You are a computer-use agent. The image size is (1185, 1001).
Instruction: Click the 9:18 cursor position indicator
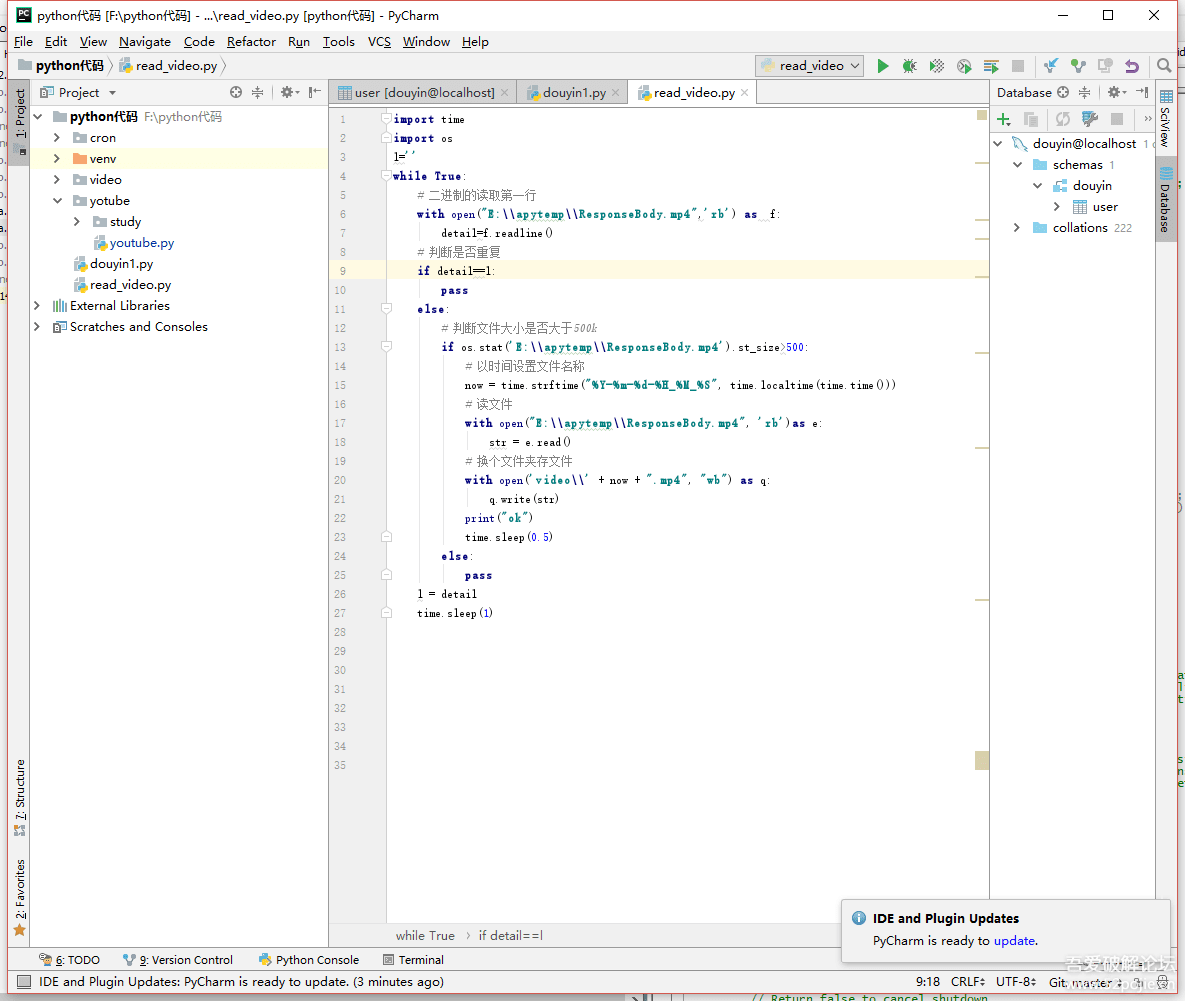click(927, 981)
